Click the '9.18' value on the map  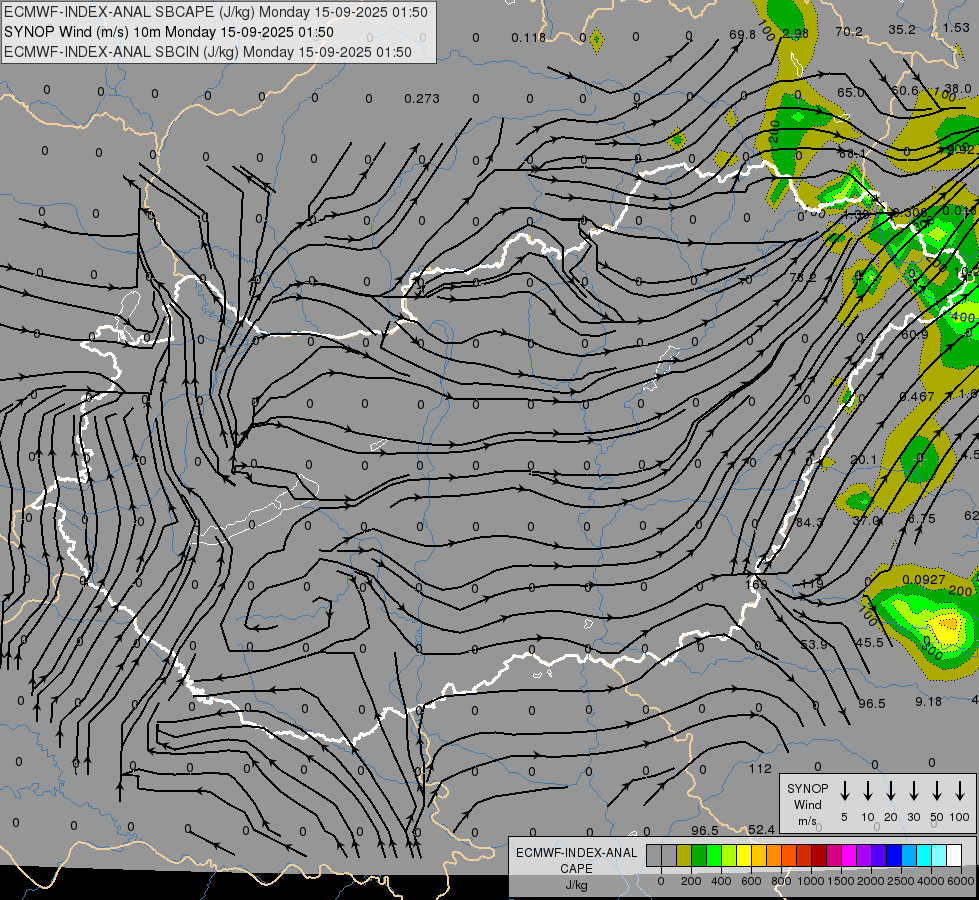click(x=928, y=702)
